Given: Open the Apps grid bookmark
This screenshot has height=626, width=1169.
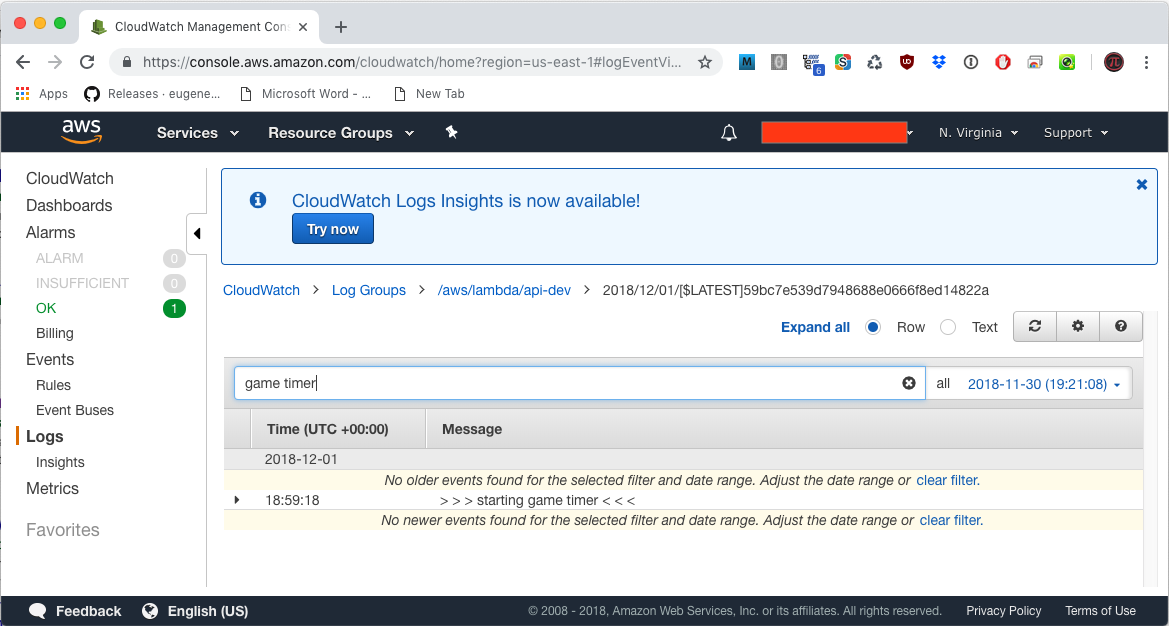Looking at the screenshot, I should 42,94.
